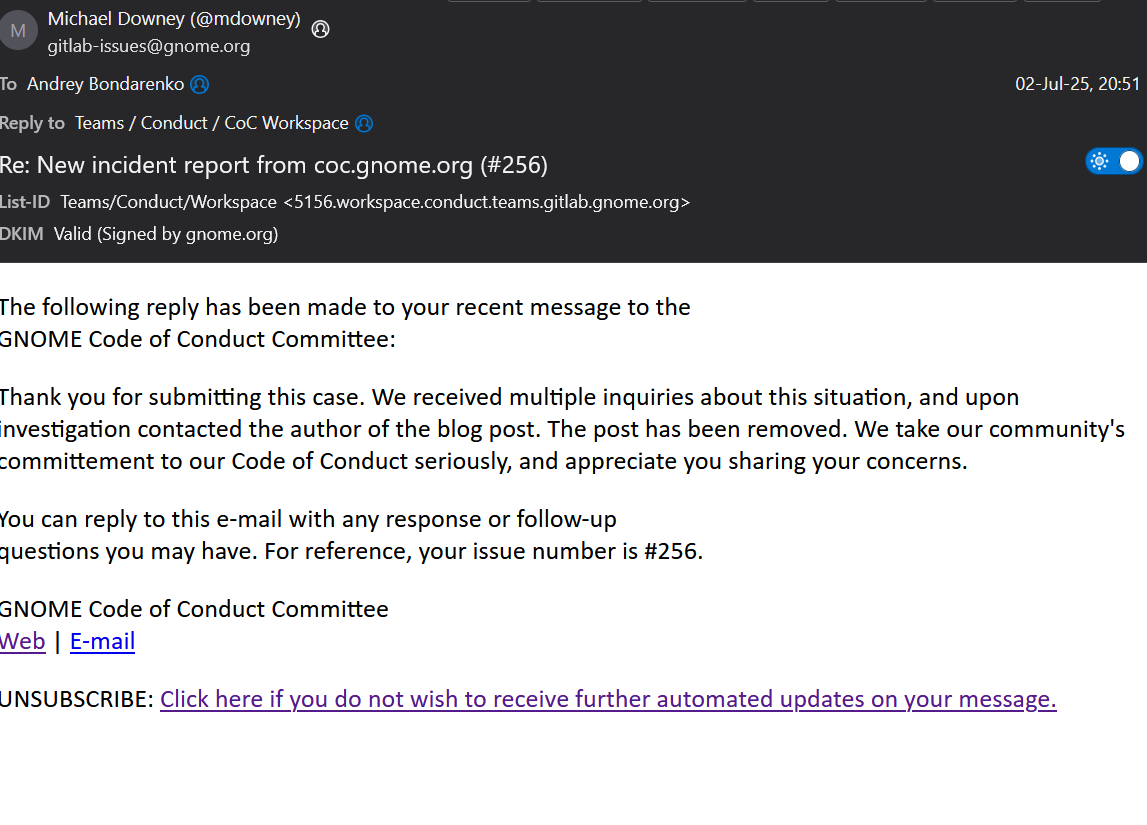
Task: Select recipient Andrey Bondarenko
Action: [x=105, y=84]
